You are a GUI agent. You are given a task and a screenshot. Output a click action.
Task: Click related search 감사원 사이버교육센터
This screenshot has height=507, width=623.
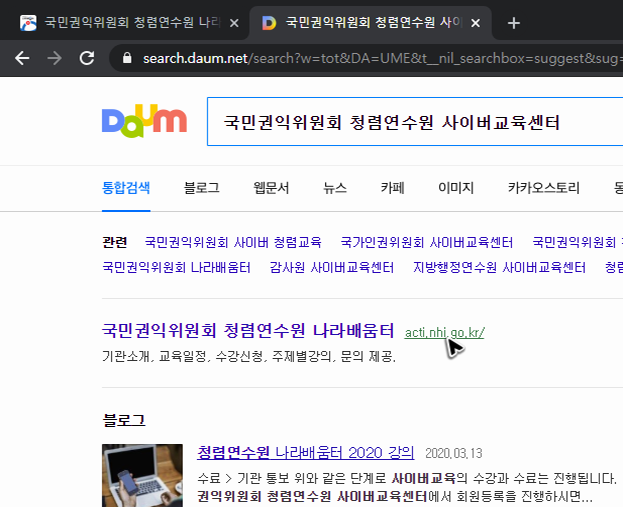(x=332, y=267)
